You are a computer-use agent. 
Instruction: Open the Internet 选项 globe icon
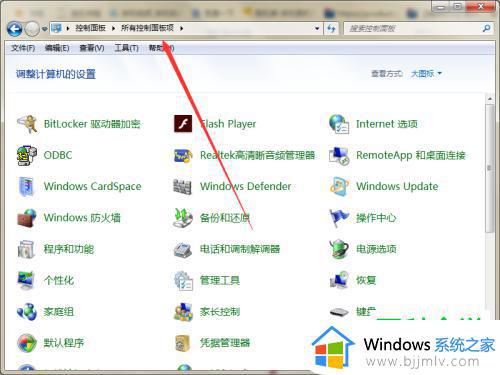click(339, 124)
